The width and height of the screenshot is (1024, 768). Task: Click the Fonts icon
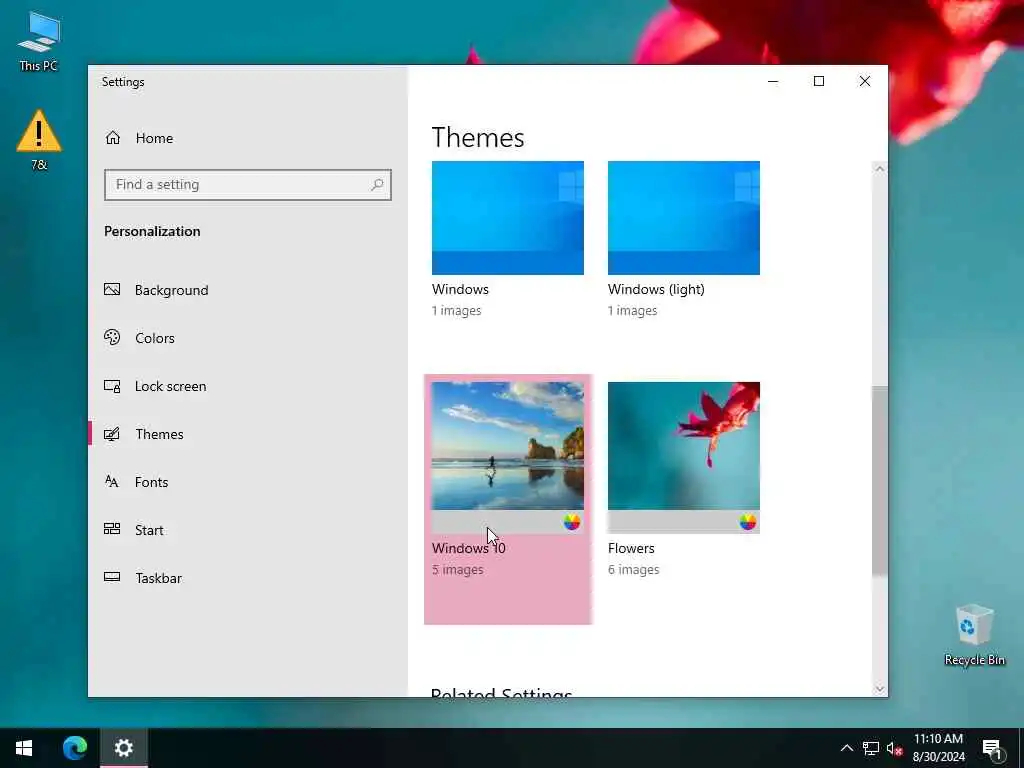112,481
